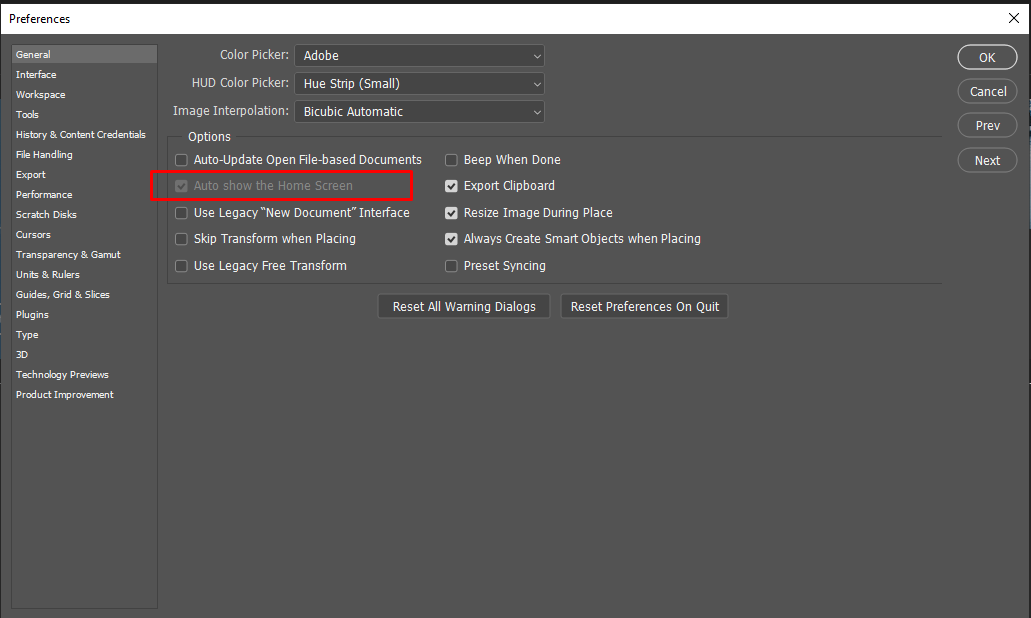Screen dimensions: 1031x618
Task: Enable Preset Syncing
Action: pos(451,265)
